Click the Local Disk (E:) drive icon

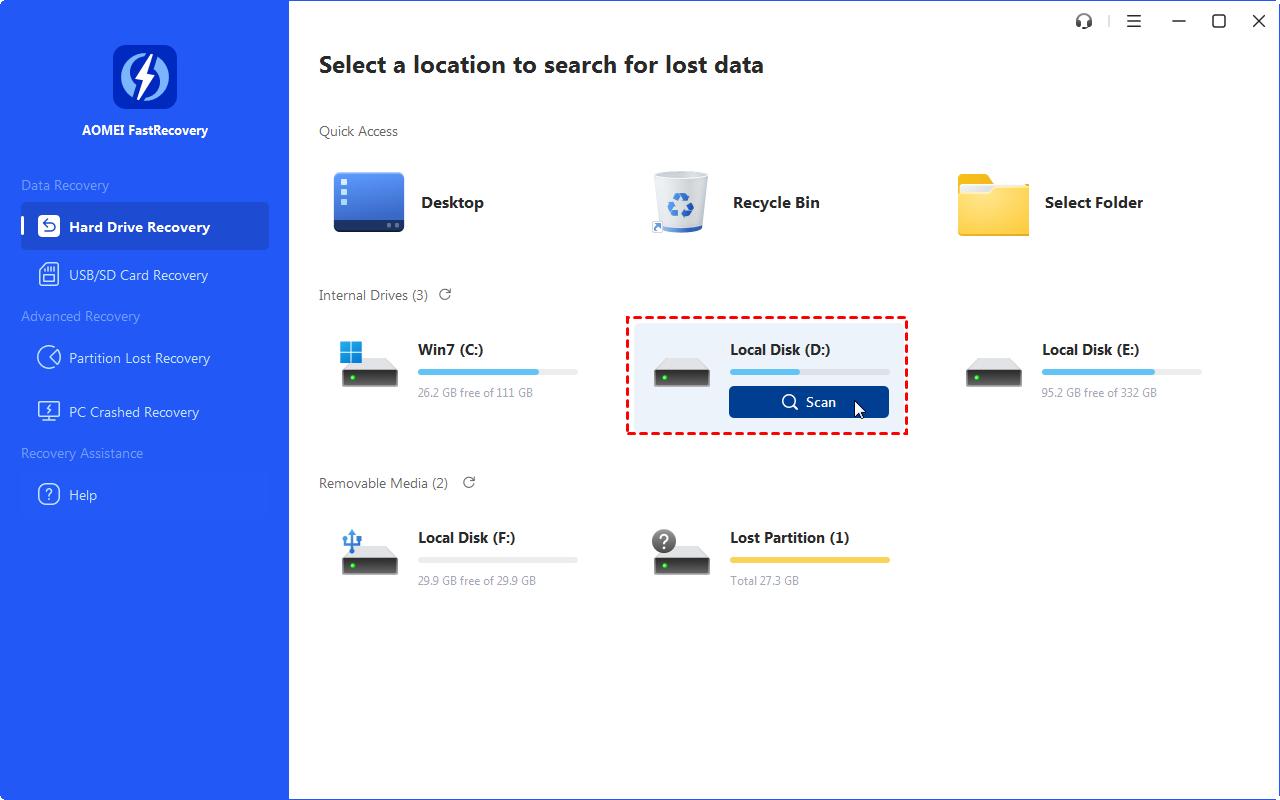[x=994, y=372]
